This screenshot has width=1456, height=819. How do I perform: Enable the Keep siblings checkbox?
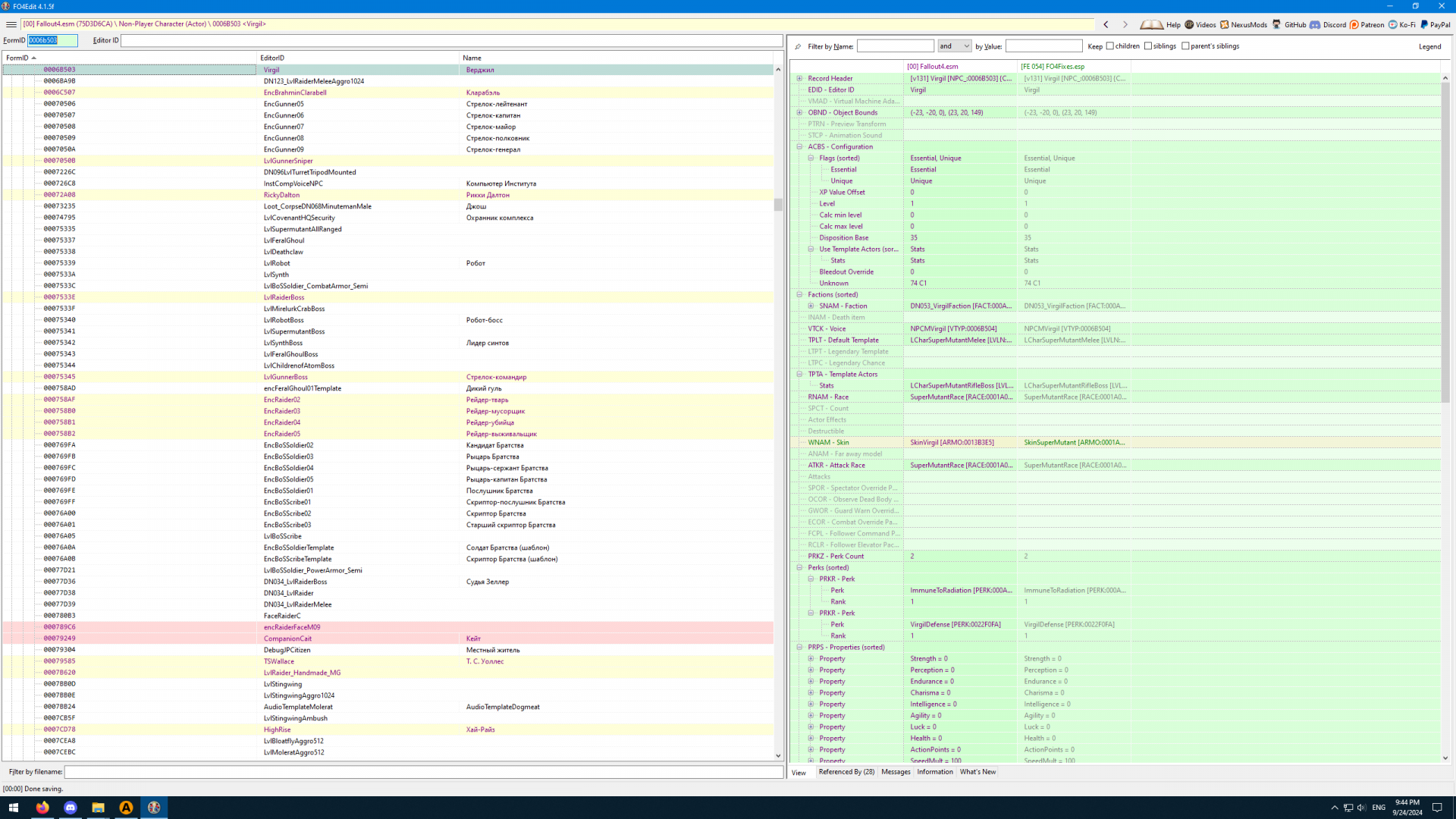click(x=1148, y=46)
